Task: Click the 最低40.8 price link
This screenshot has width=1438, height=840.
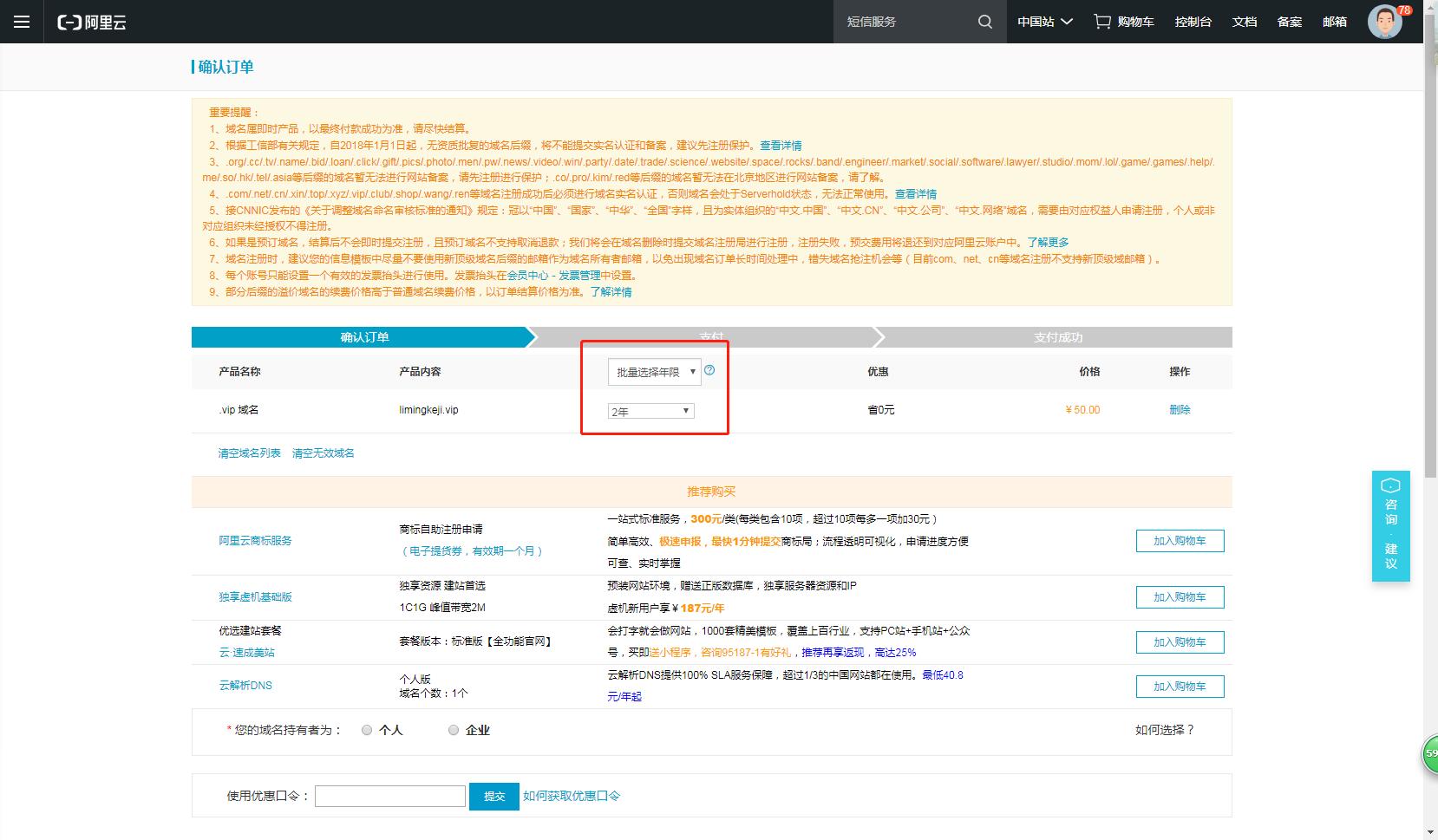Action: tap(943, 675)
